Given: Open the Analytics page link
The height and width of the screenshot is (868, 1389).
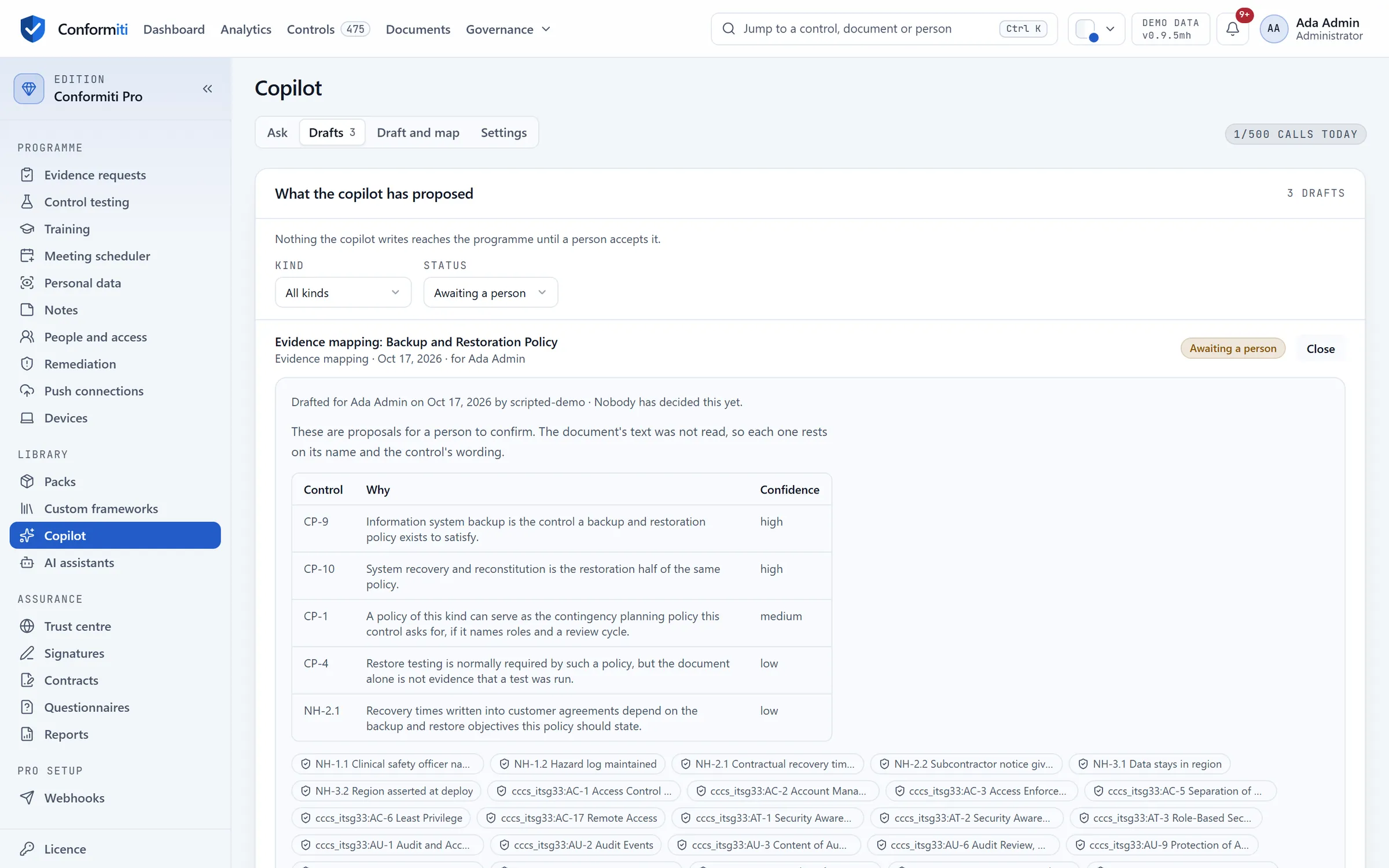Looking at the screenshot, I should (246, 29).
